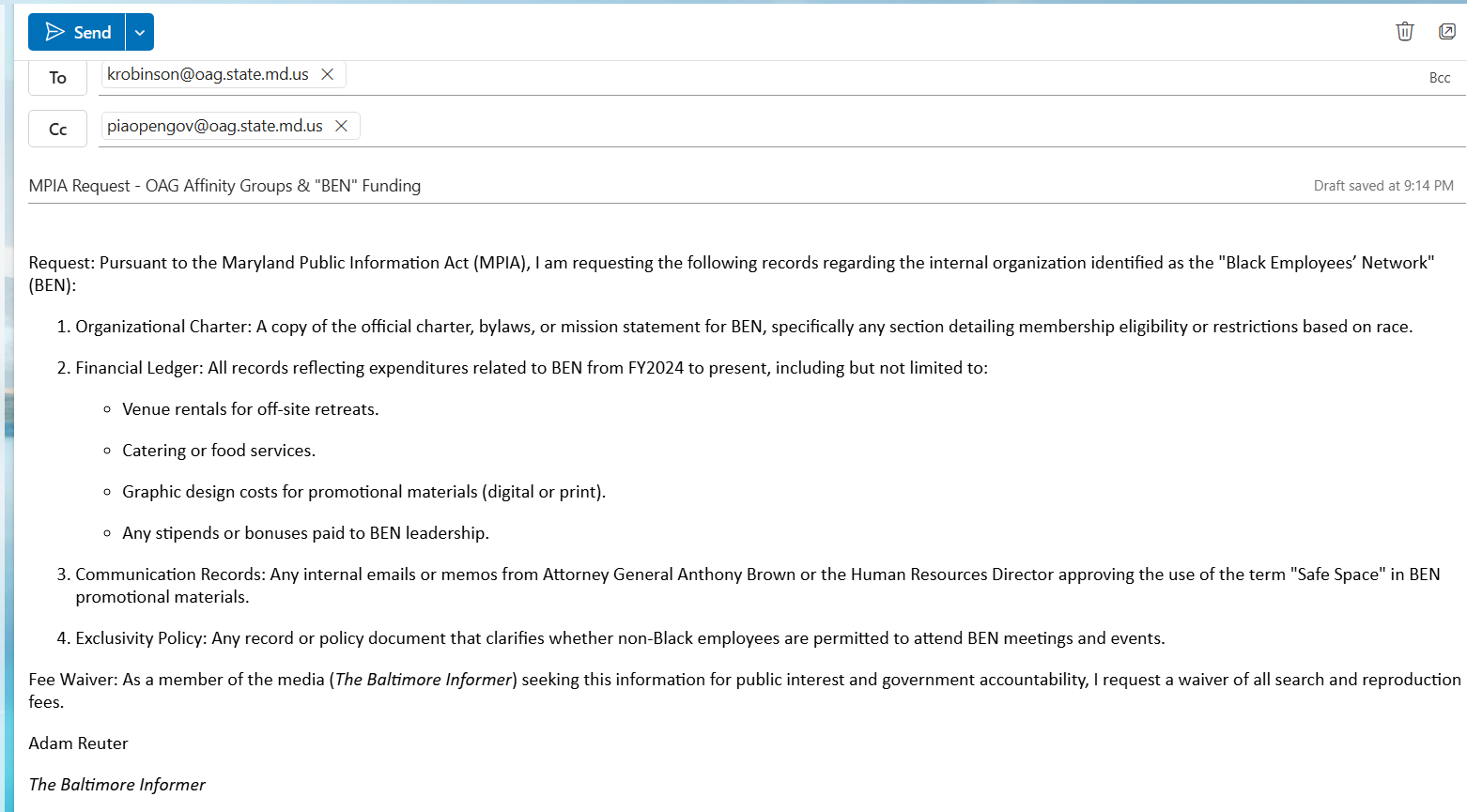Screen dimensions: 1467x812
Task: Discard the draft with trash icon
Action: pos(1404,32)
